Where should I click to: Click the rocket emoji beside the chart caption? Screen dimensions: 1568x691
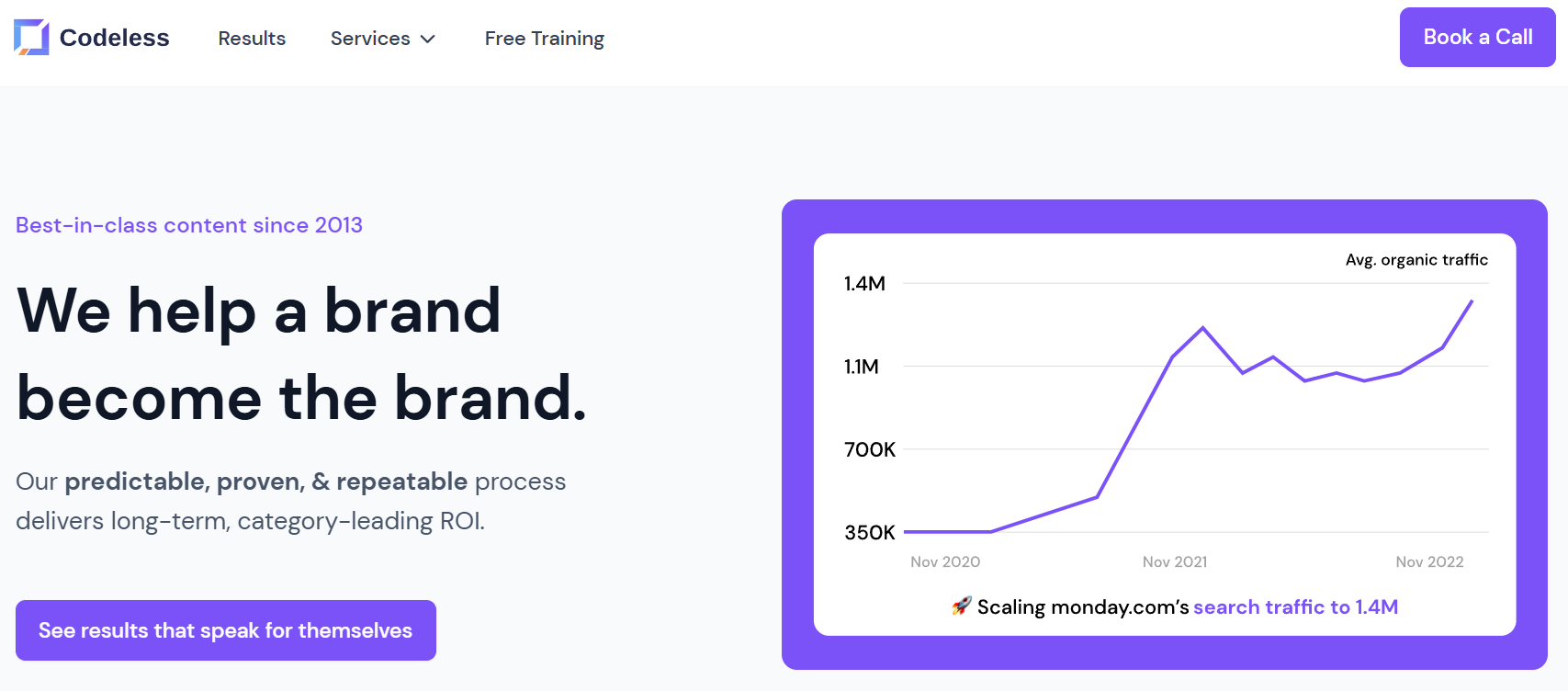961,606
